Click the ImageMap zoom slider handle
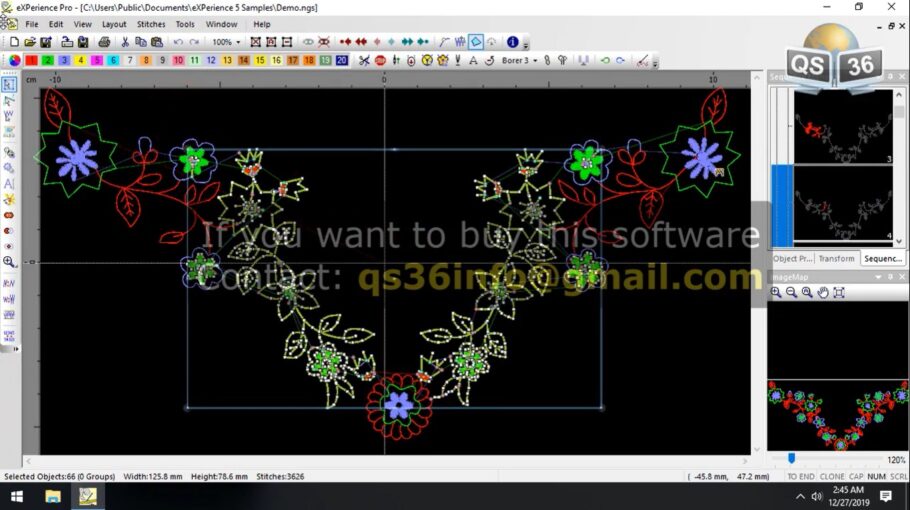Viewport: 910px width, 510px height. 791,459
